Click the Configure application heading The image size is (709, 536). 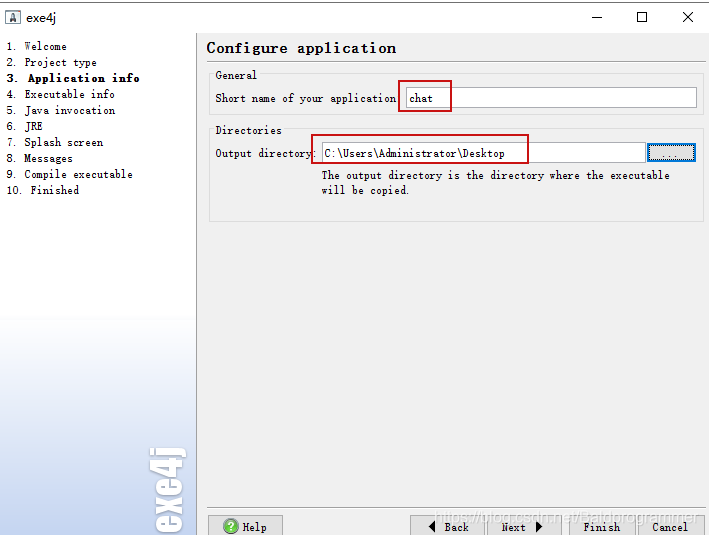[301, 48]
